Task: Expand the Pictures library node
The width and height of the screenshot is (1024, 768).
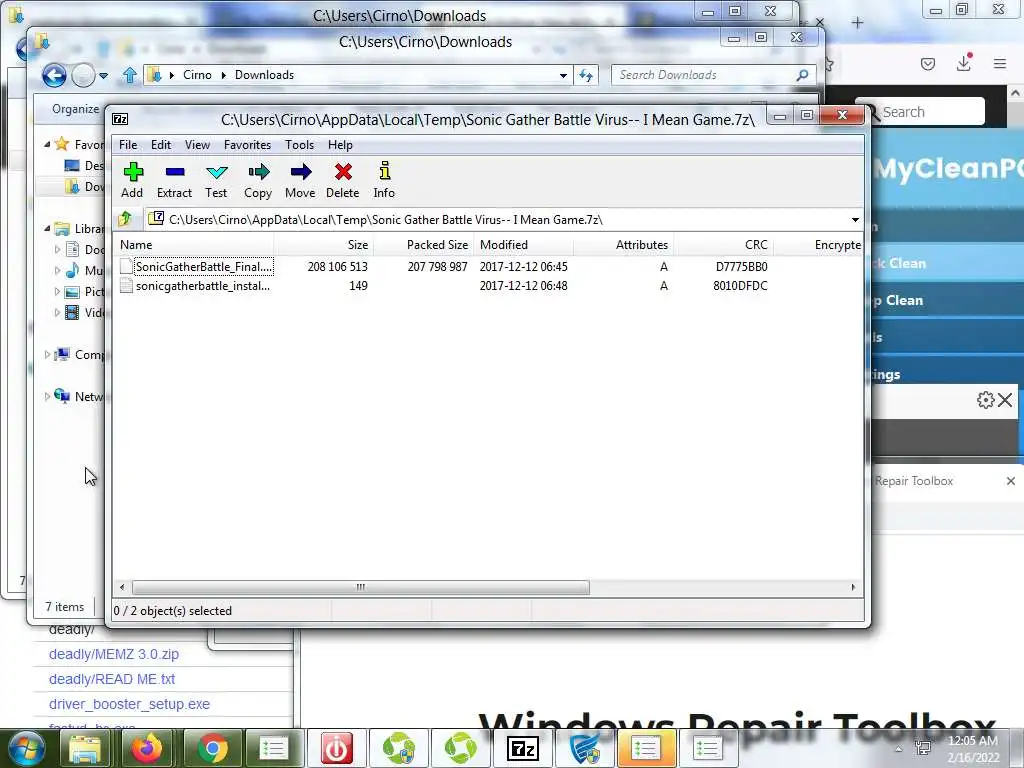Action: (57, 291)
